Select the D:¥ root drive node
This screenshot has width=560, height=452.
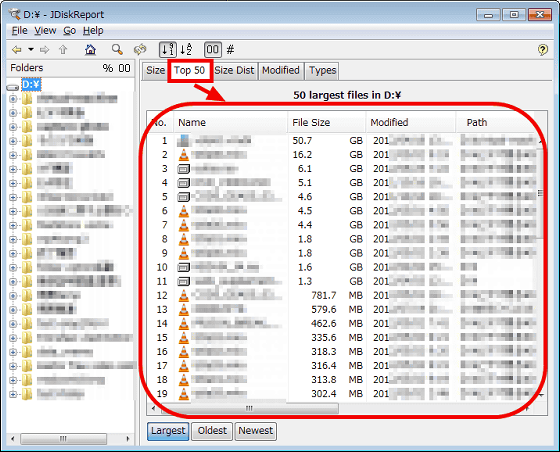point(31,85)
